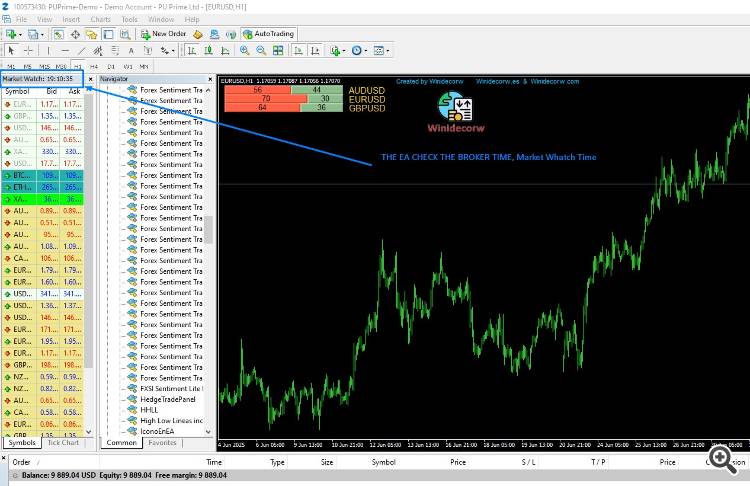Open the Charts menu
Viewport: 750px width, 486px height.
[100, 20]
